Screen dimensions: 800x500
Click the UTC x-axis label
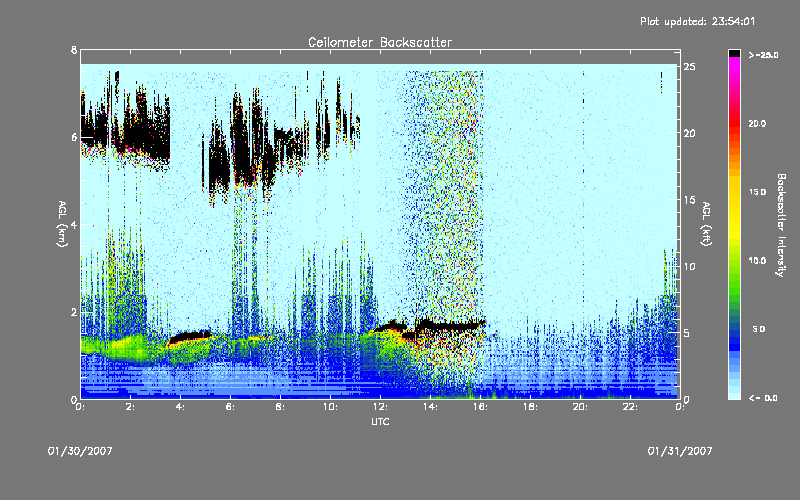(380, 421)
